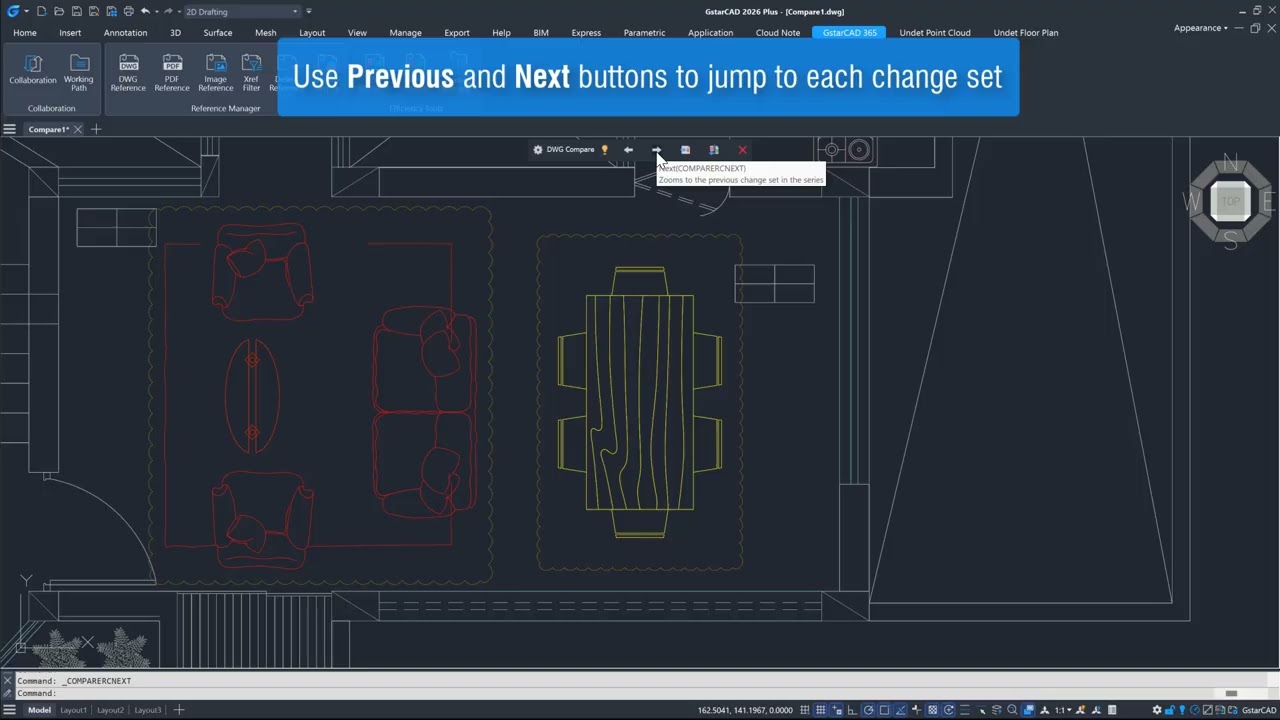Redo the last undone action
The height and width of the screenshot is (720, 1280).
(x=168, y=11)
